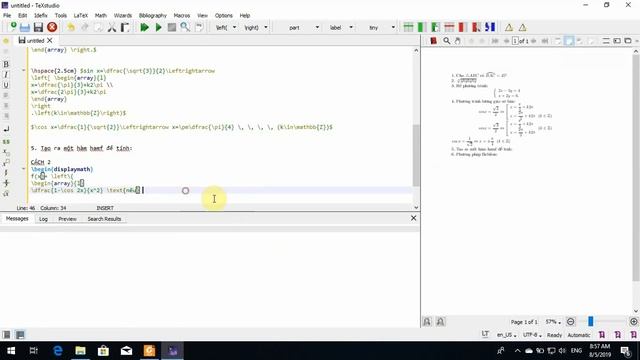The height and width of the screenshot is (360, 640).
Task: Stop compilation with gray square icon
Action: point(172,27)
